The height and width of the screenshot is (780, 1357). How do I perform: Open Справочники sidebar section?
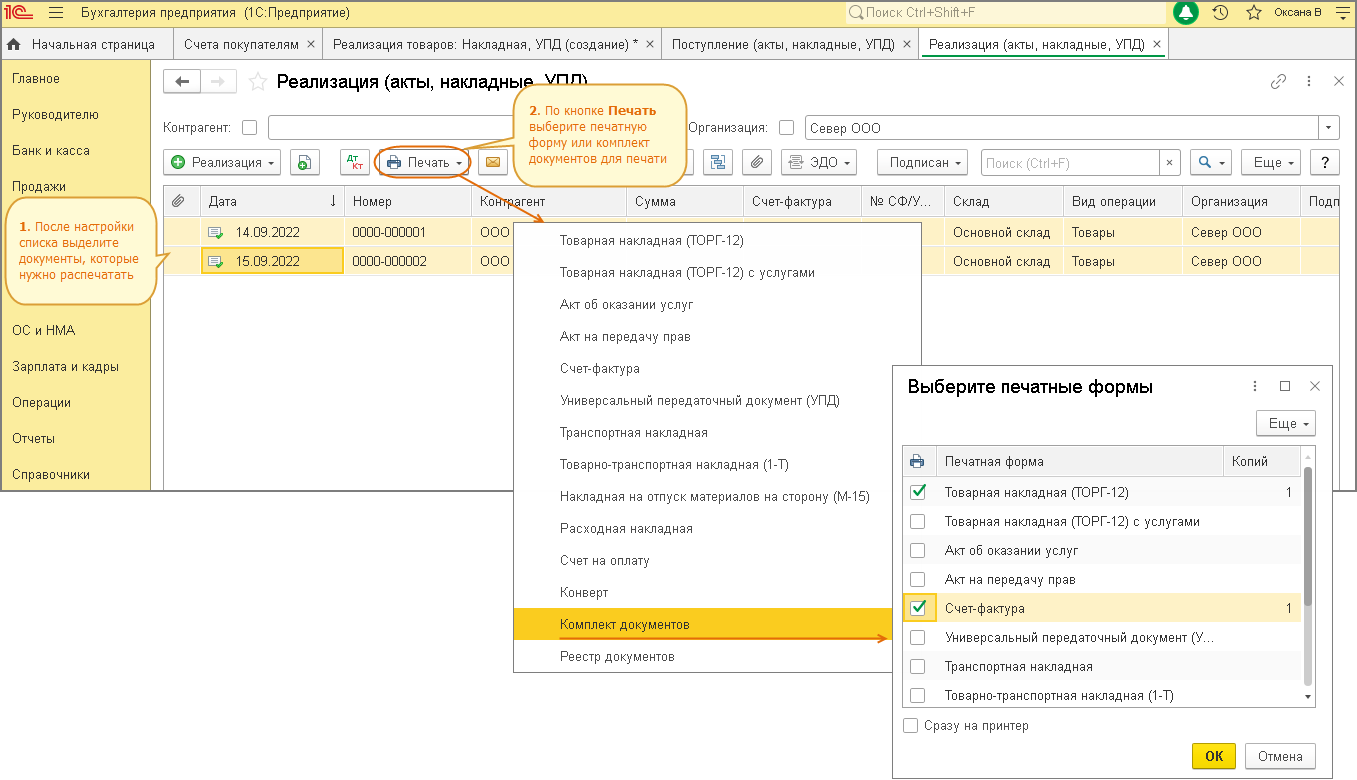(51, 475)
